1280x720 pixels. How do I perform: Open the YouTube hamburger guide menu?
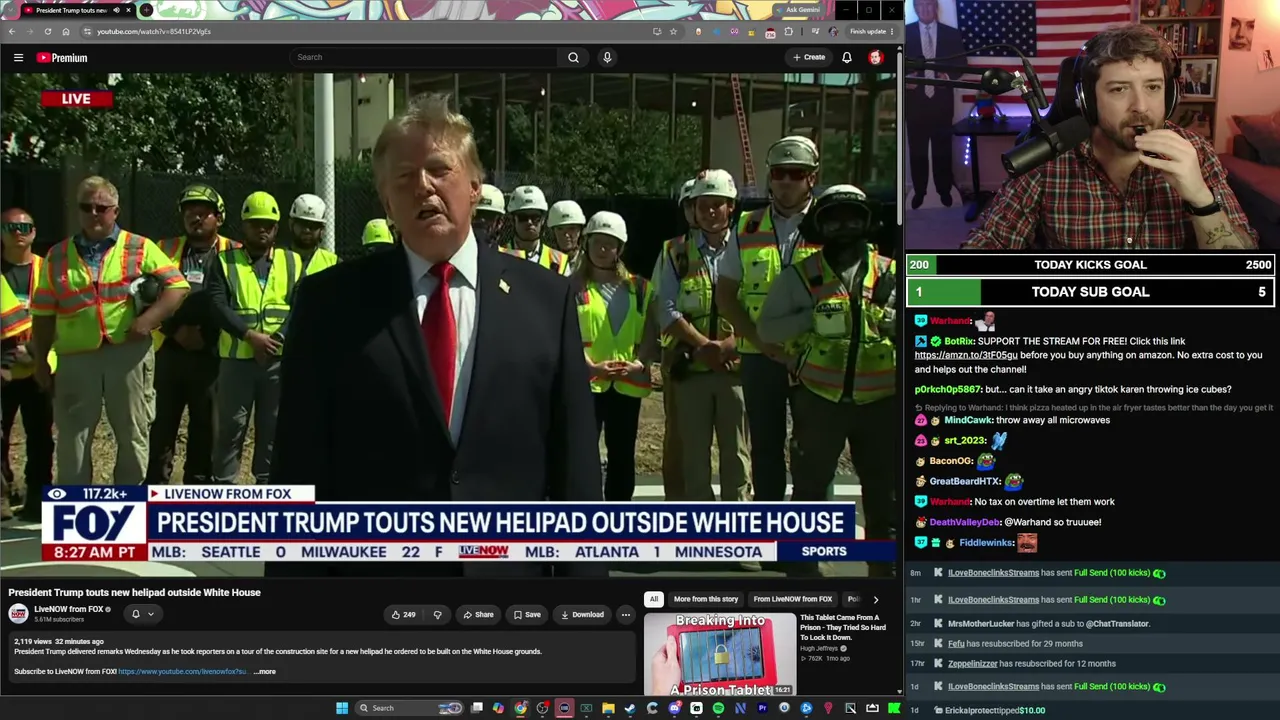coord(18,57)
